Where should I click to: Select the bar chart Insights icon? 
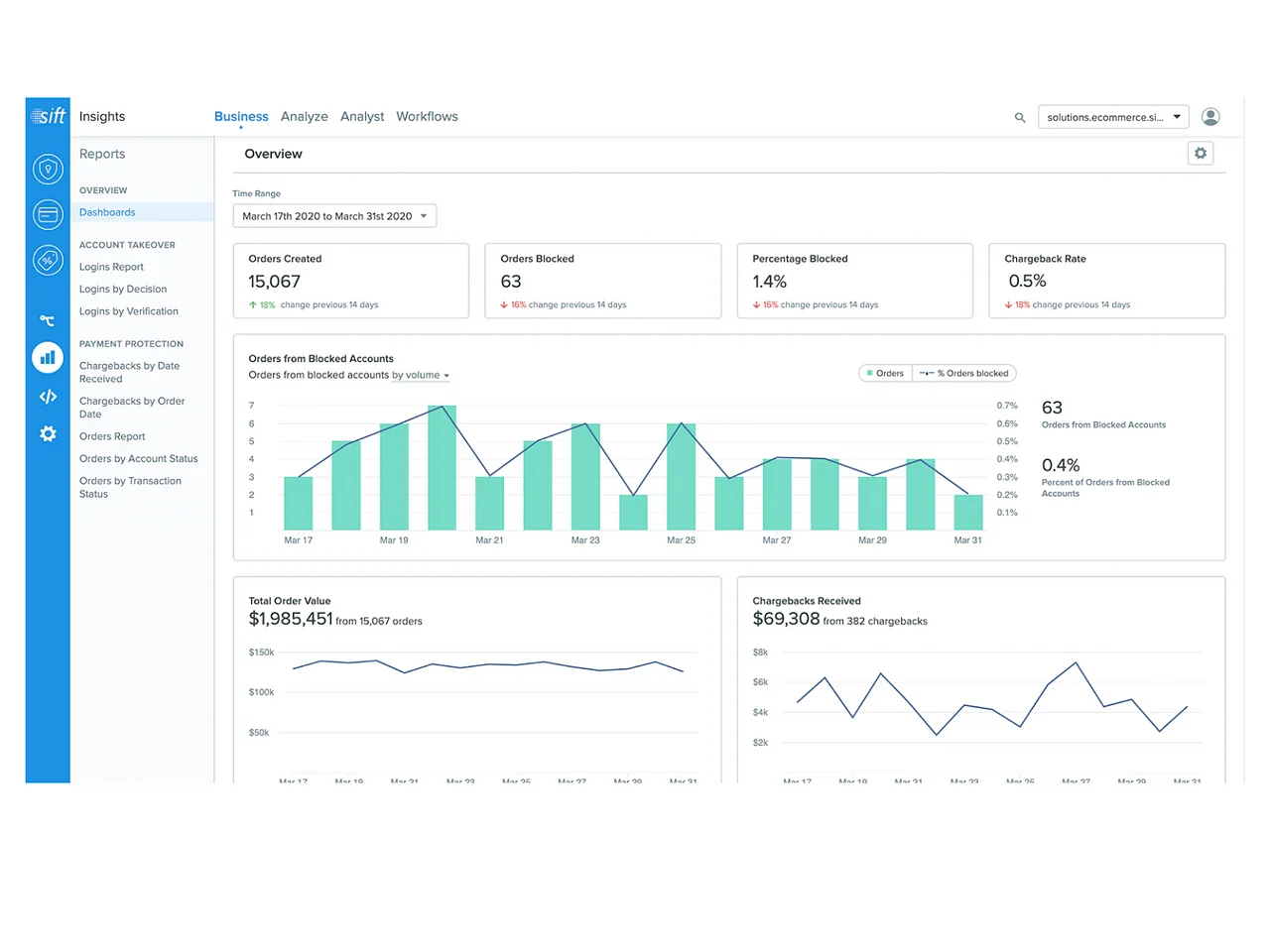click(x=48, y=357)
